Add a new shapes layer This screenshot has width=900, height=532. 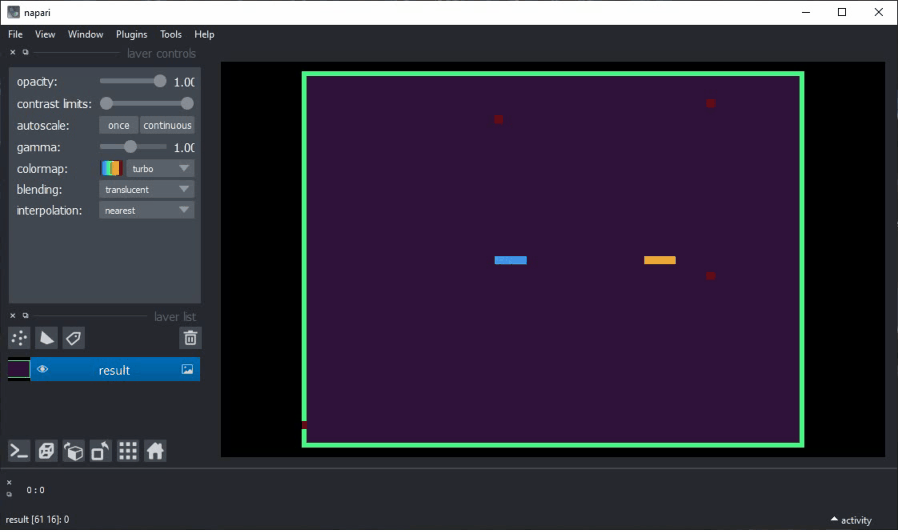pyautogui.click(x=46, y=338)
